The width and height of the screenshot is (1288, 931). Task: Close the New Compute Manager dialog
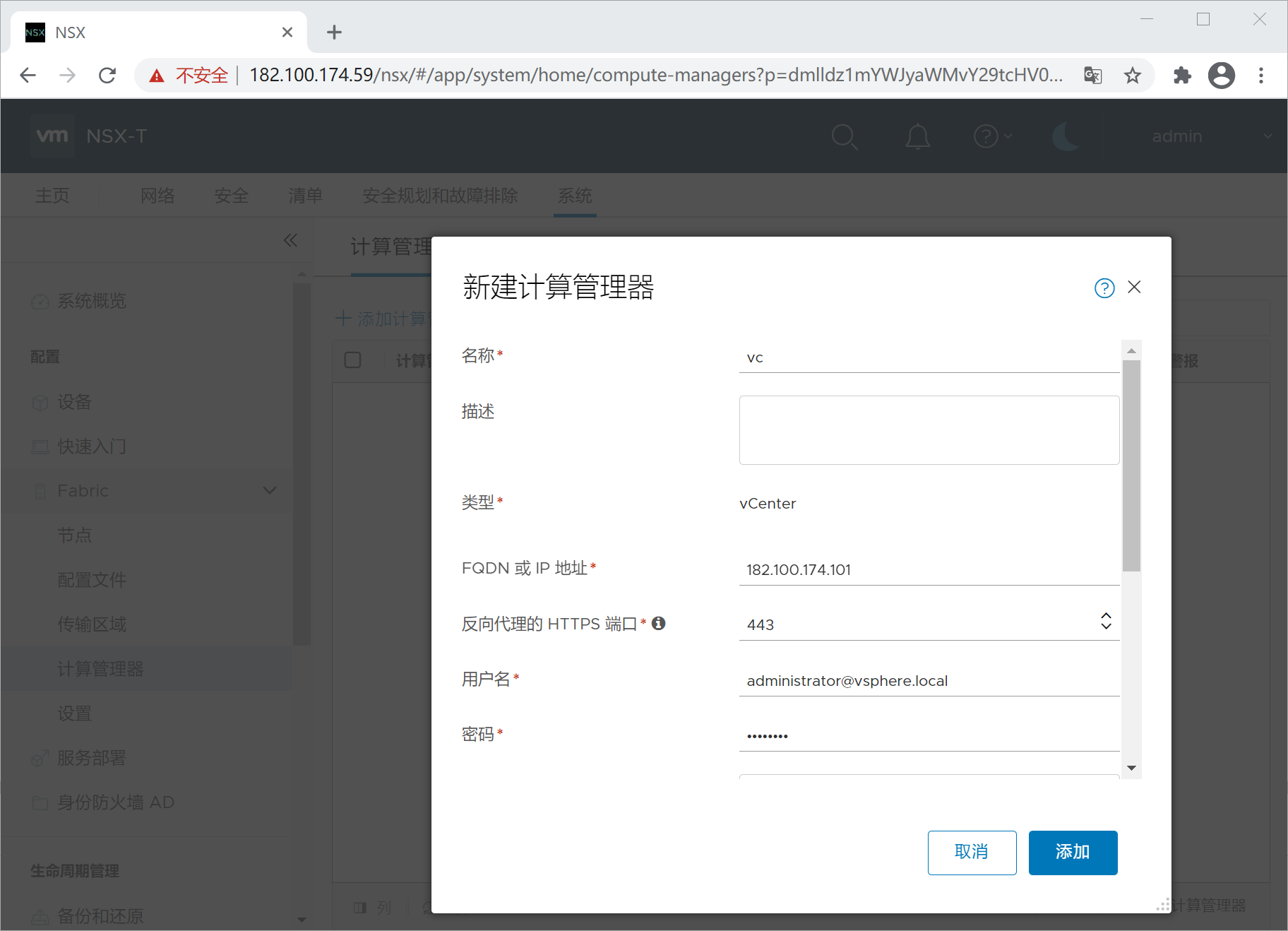[1134, 287]
